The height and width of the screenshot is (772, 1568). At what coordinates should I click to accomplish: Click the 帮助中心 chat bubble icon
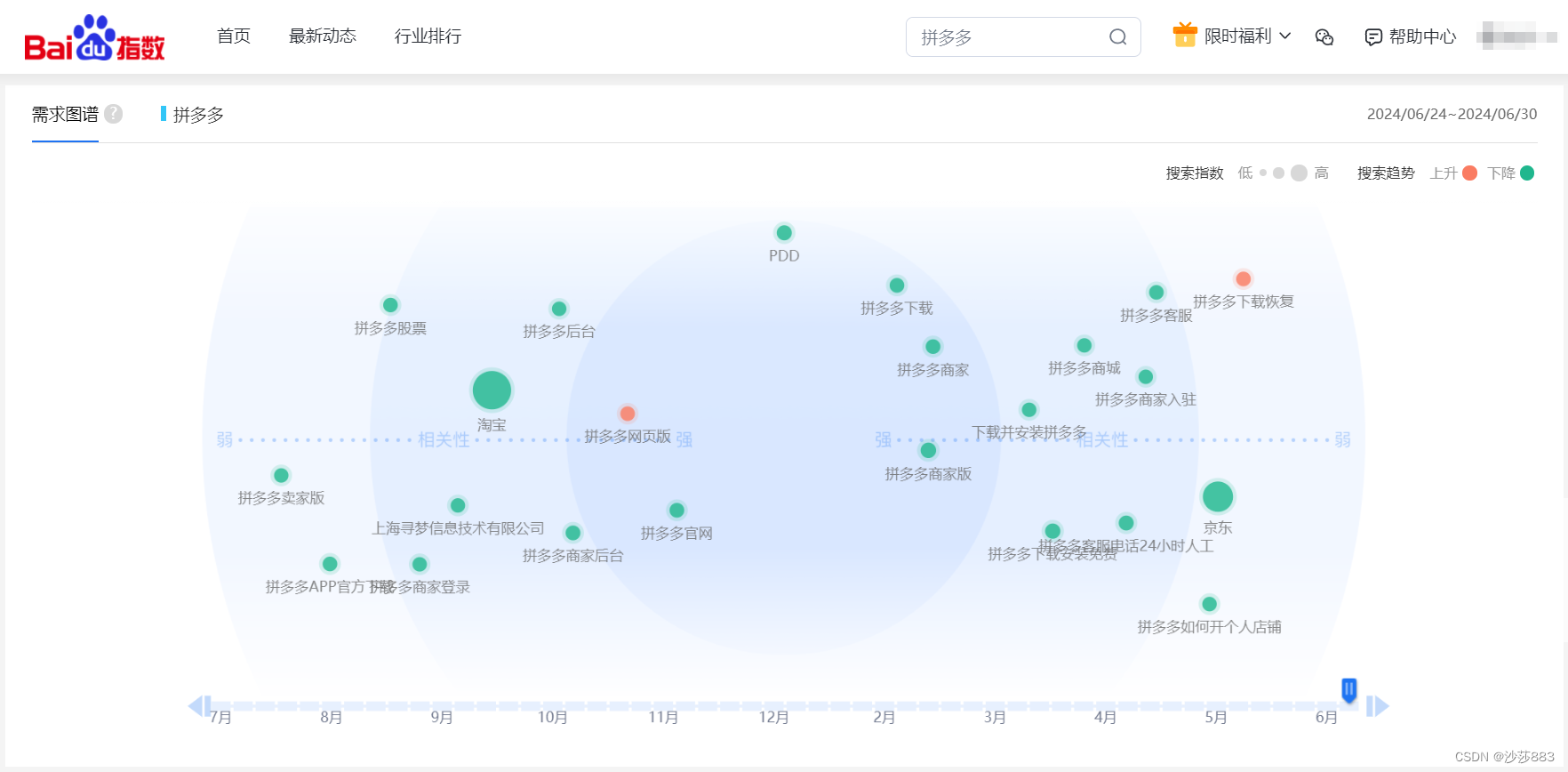1373,37
